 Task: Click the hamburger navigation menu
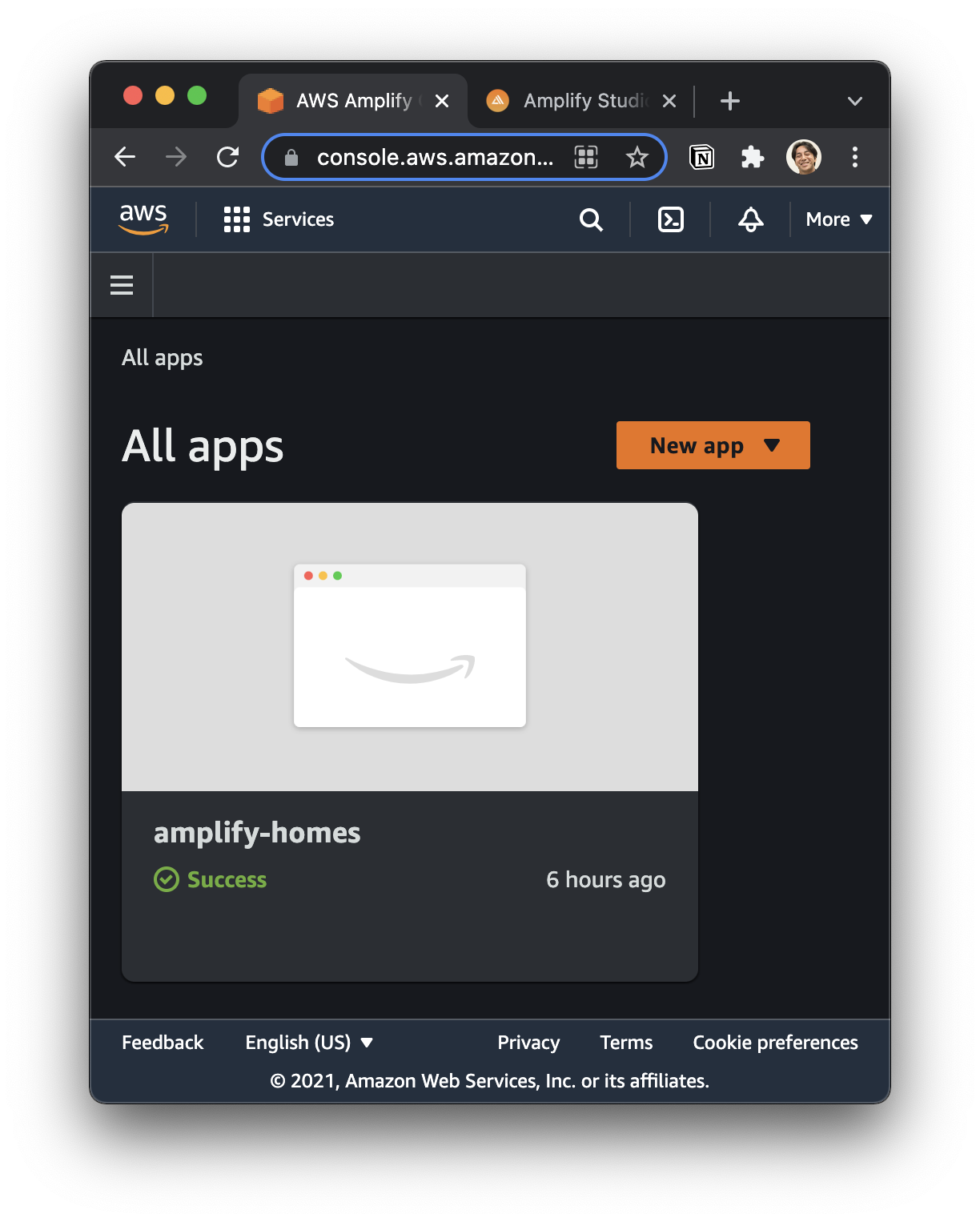click(x=121, y=284)
